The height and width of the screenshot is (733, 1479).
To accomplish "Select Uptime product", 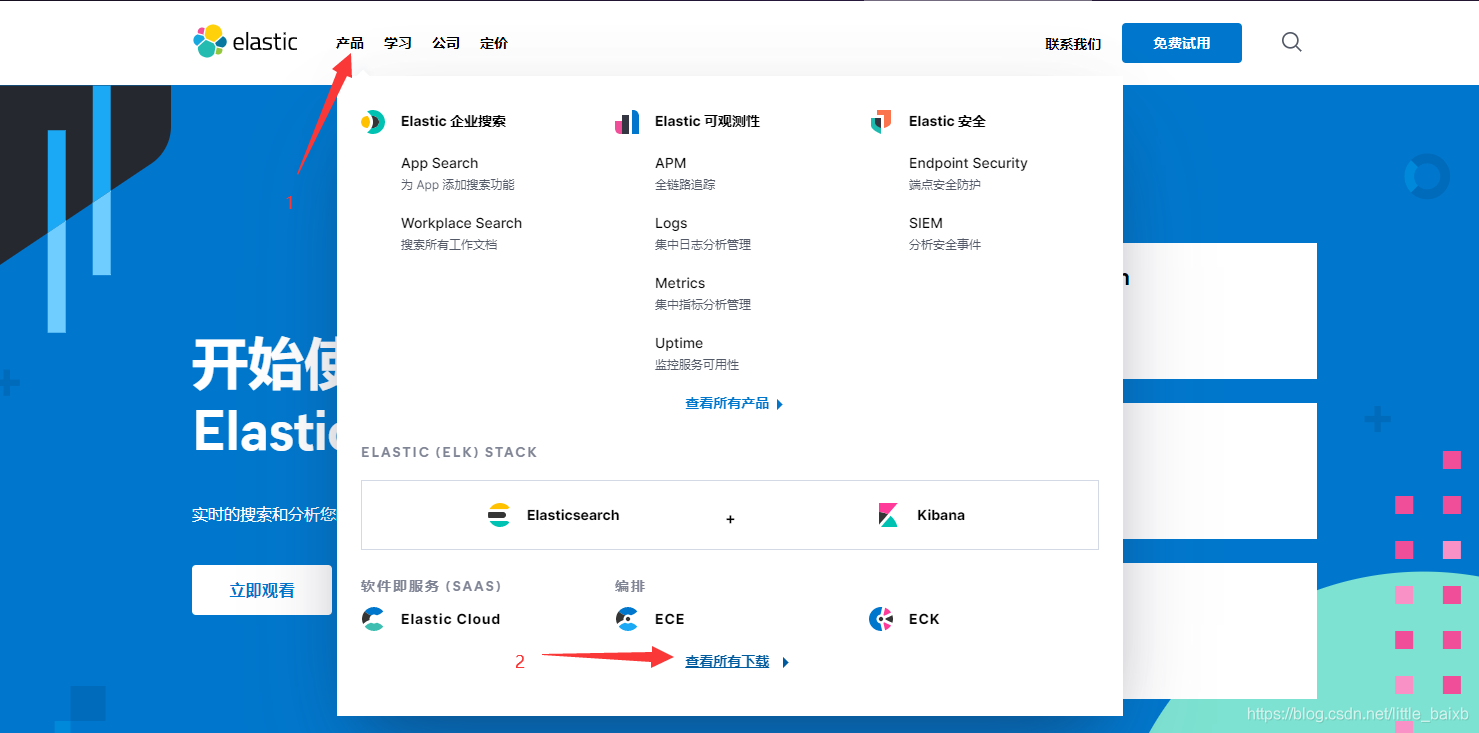I will coord(679,343).
